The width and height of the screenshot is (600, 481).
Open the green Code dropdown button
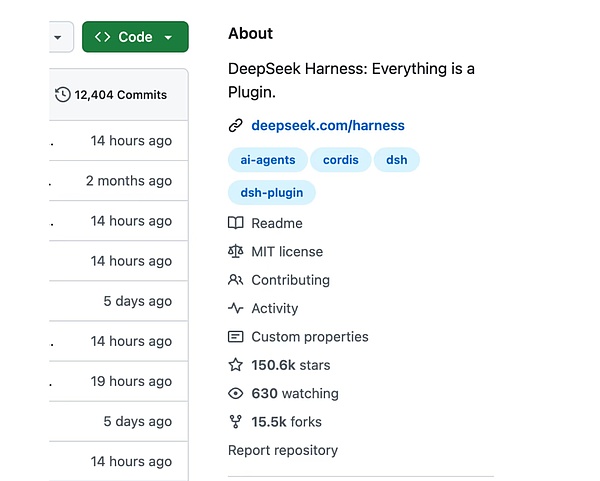(135, 37)
